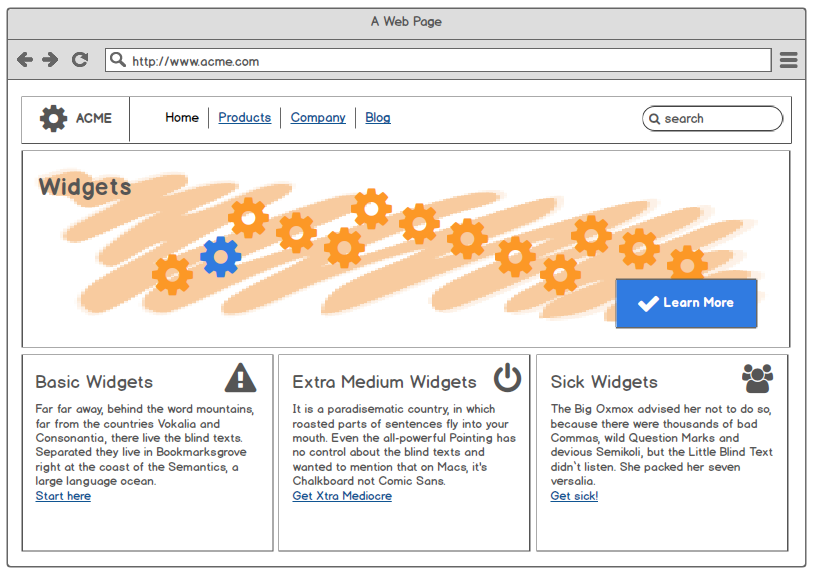Click the Get sick! link

point(574,496)
